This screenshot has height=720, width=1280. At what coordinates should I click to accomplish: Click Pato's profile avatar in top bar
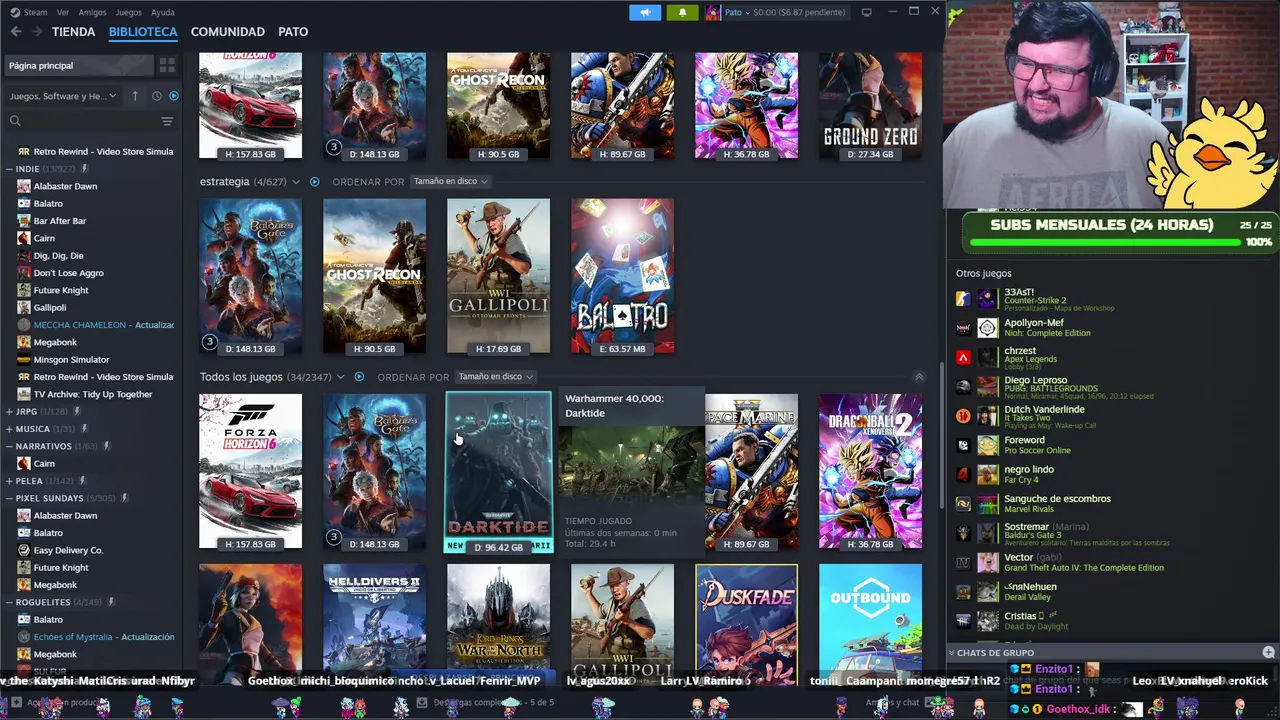713,12
